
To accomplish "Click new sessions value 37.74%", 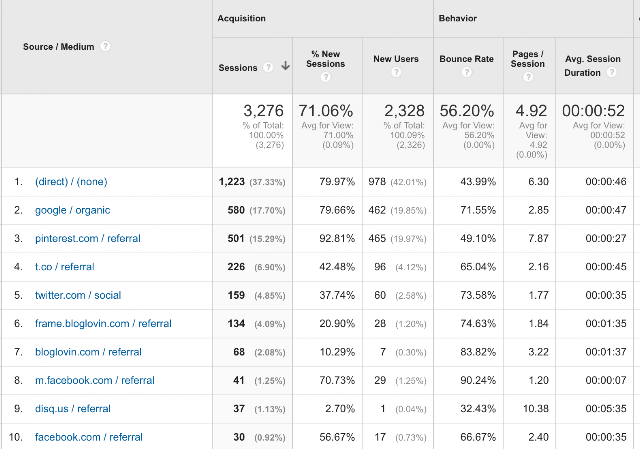I will coord(337,295).
